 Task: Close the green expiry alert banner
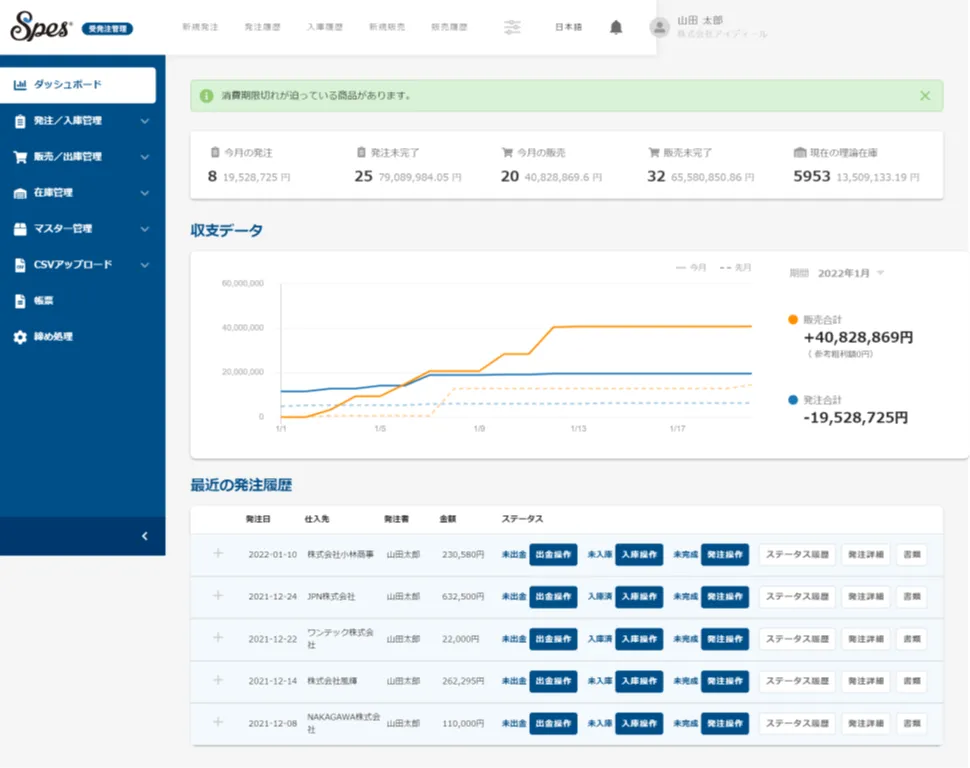(x=925, y=96)
